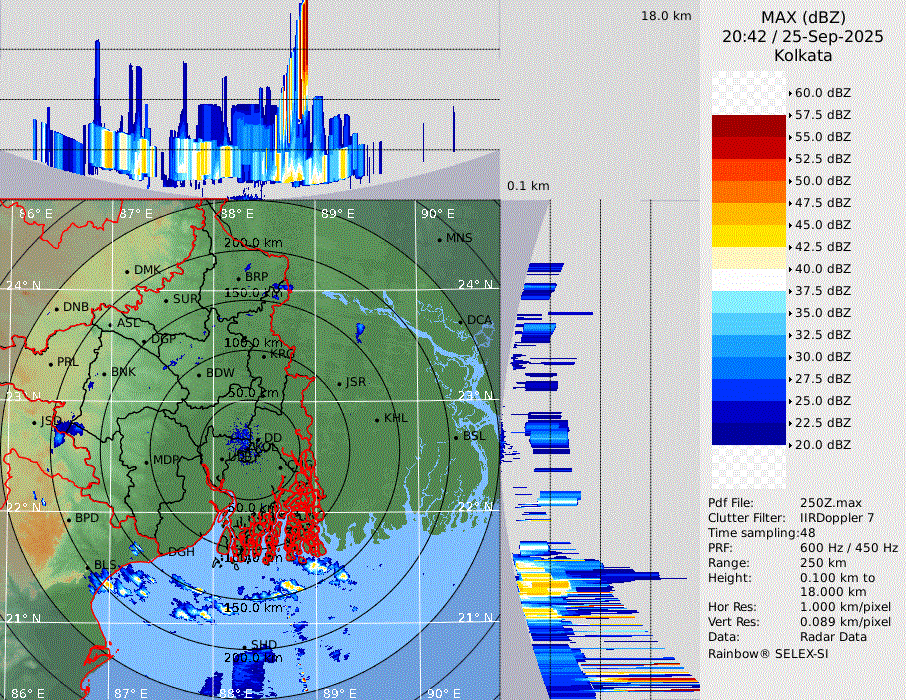Select the KHL station point
The width and height of the screenshot is (906, 700).
(377, 419)
